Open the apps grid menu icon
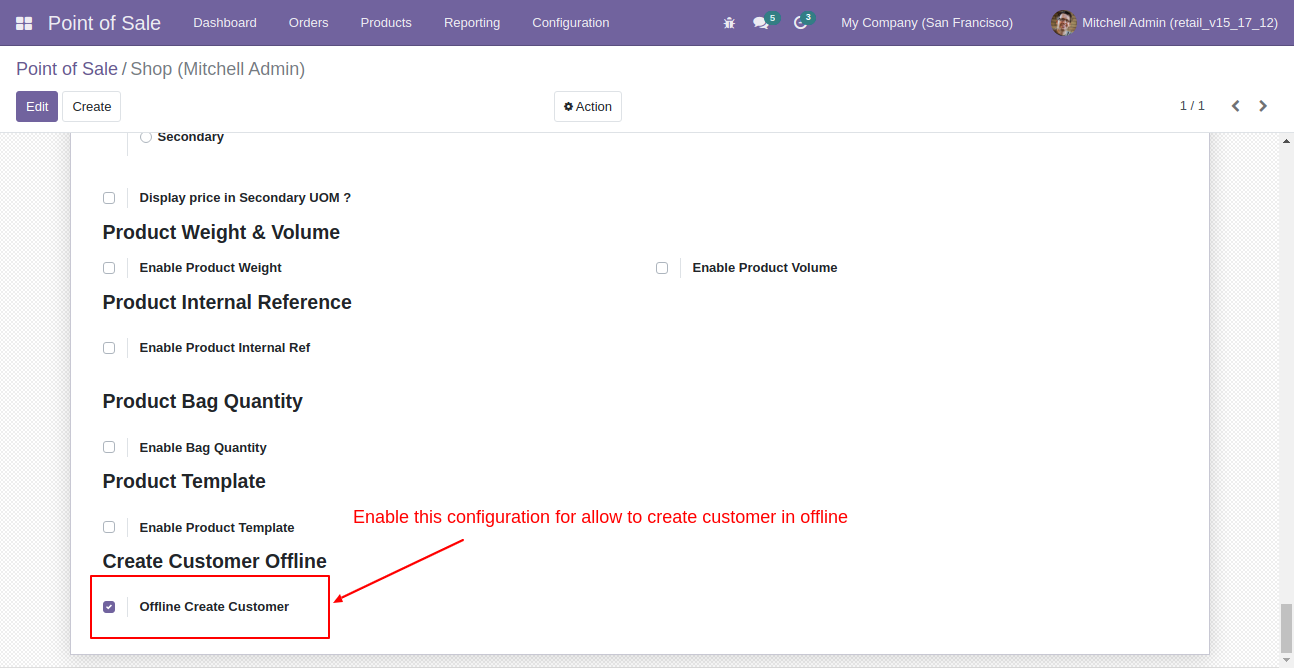 pos(24,23)
